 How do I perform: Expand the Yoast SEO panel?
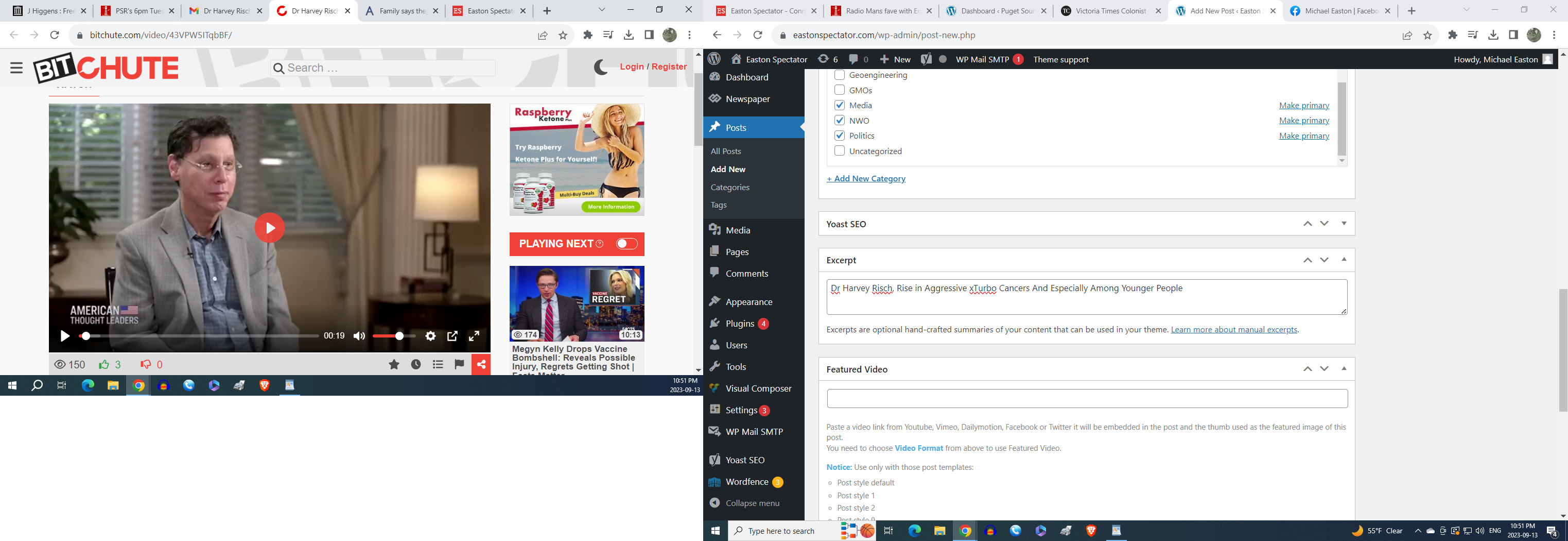coord(1344,224)
